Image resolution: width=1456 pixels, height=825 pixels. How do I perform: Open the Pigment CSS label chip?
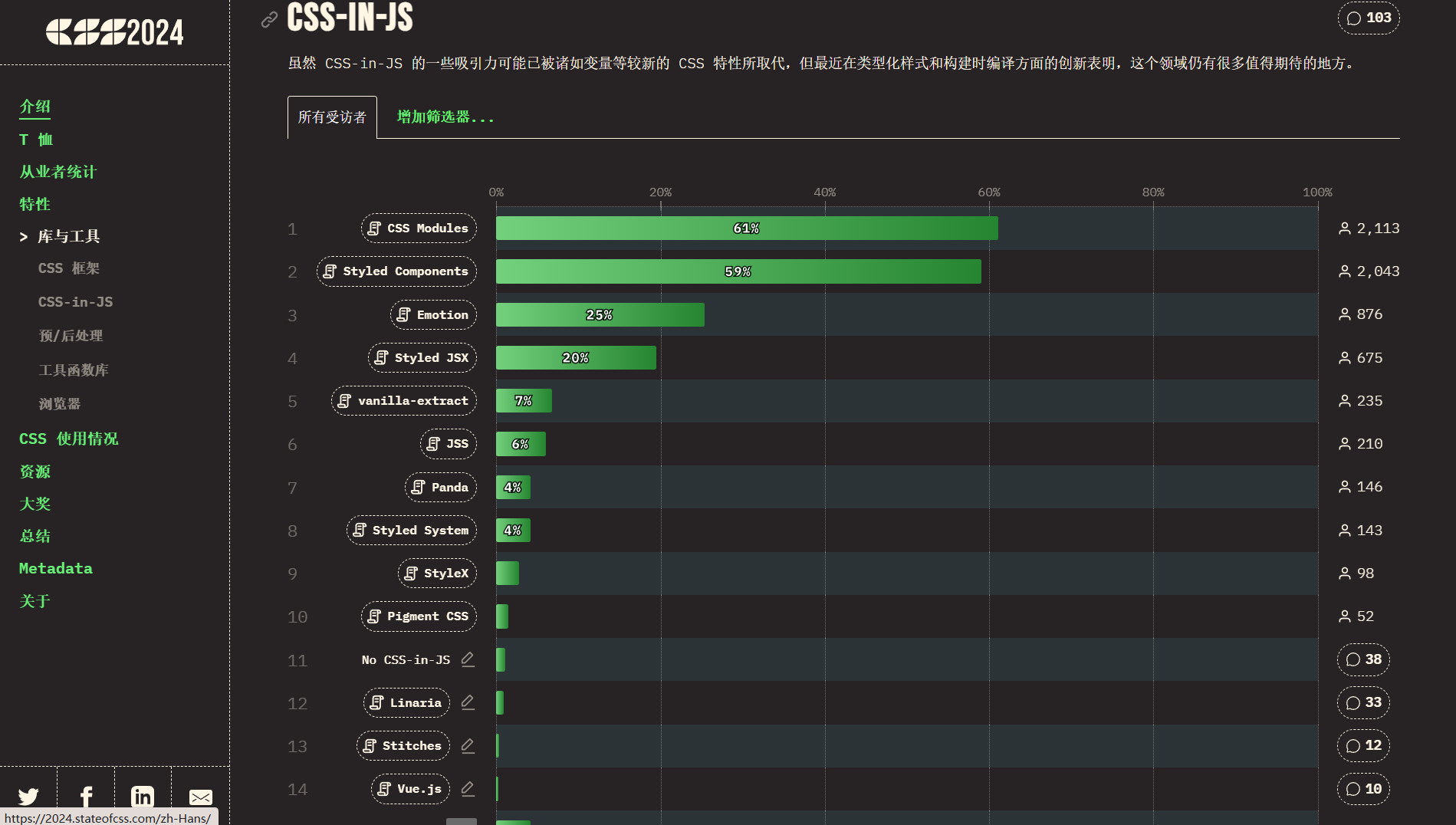coord(419,616)
